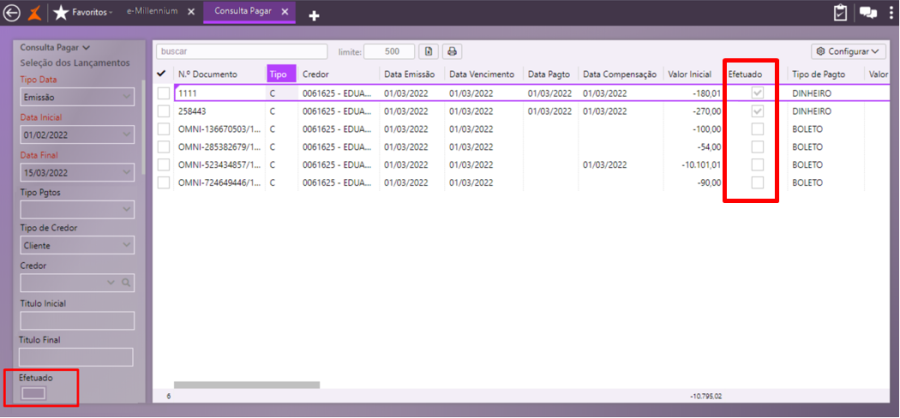The width and height of the screenshot is (900, 418).
Task: Switch to the e-Millennium tab
Action: point(152,11)
